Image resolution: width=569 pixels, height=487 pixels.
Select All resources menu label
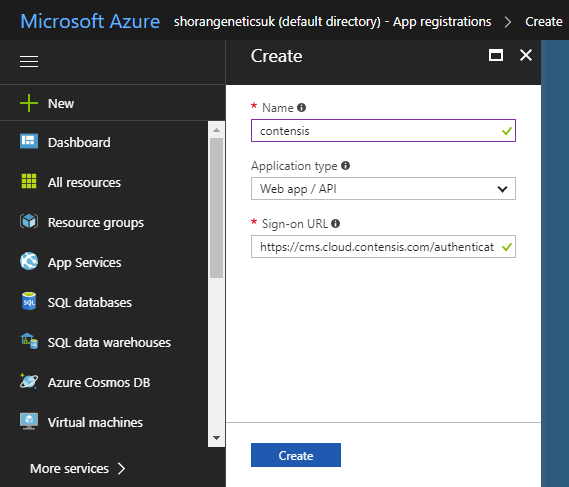coord(84,183)
